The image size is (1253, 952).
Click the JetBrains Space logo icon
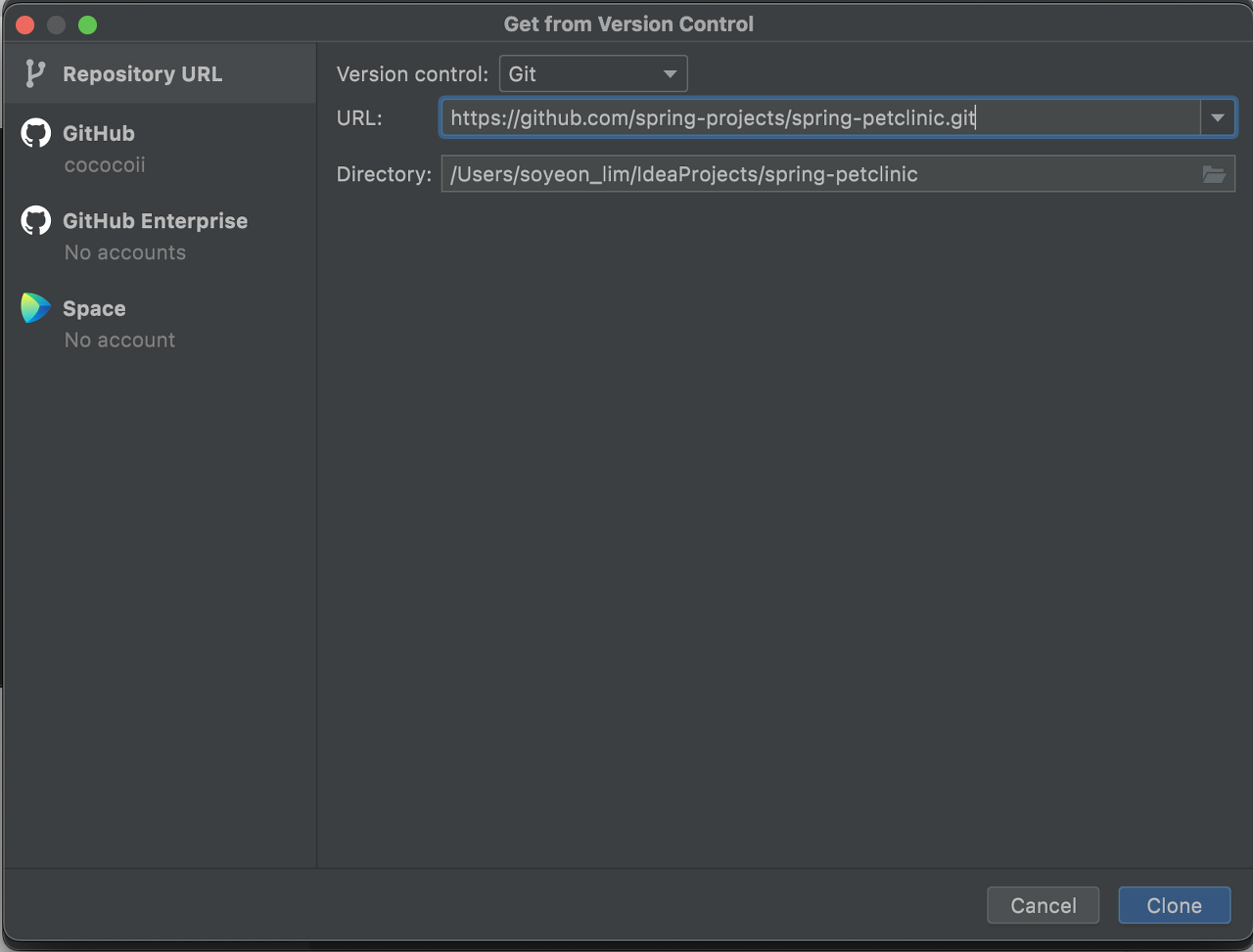pos(36,308)
